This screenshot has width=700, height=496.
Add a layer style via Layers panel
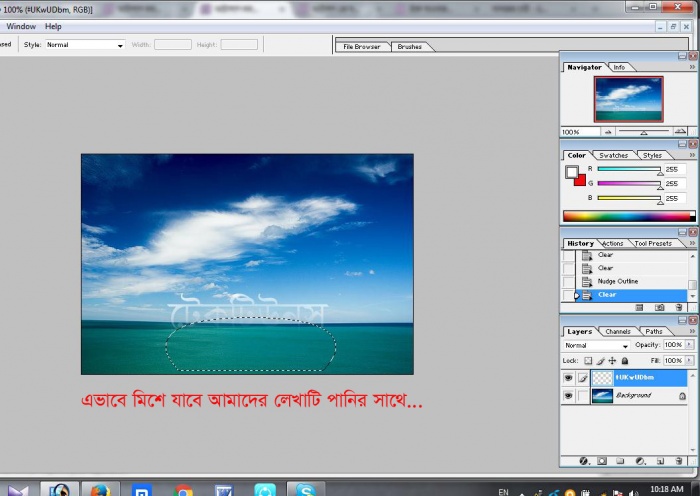[583, 461]
